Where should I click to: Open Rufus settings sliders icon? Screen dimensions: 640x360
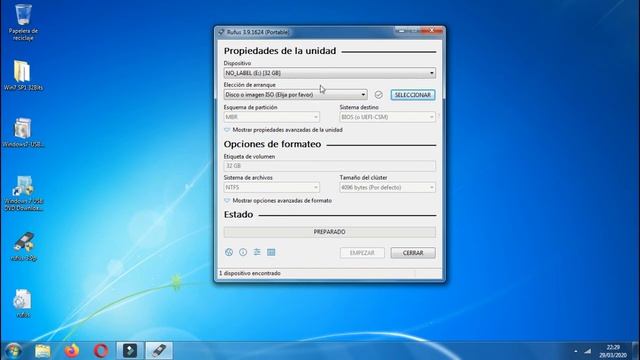(257, 252)
